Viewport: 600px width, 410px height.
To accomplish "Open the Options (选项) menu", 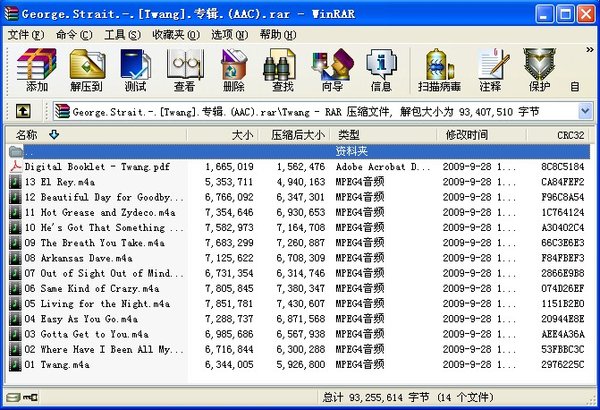I will pos(230,35).
